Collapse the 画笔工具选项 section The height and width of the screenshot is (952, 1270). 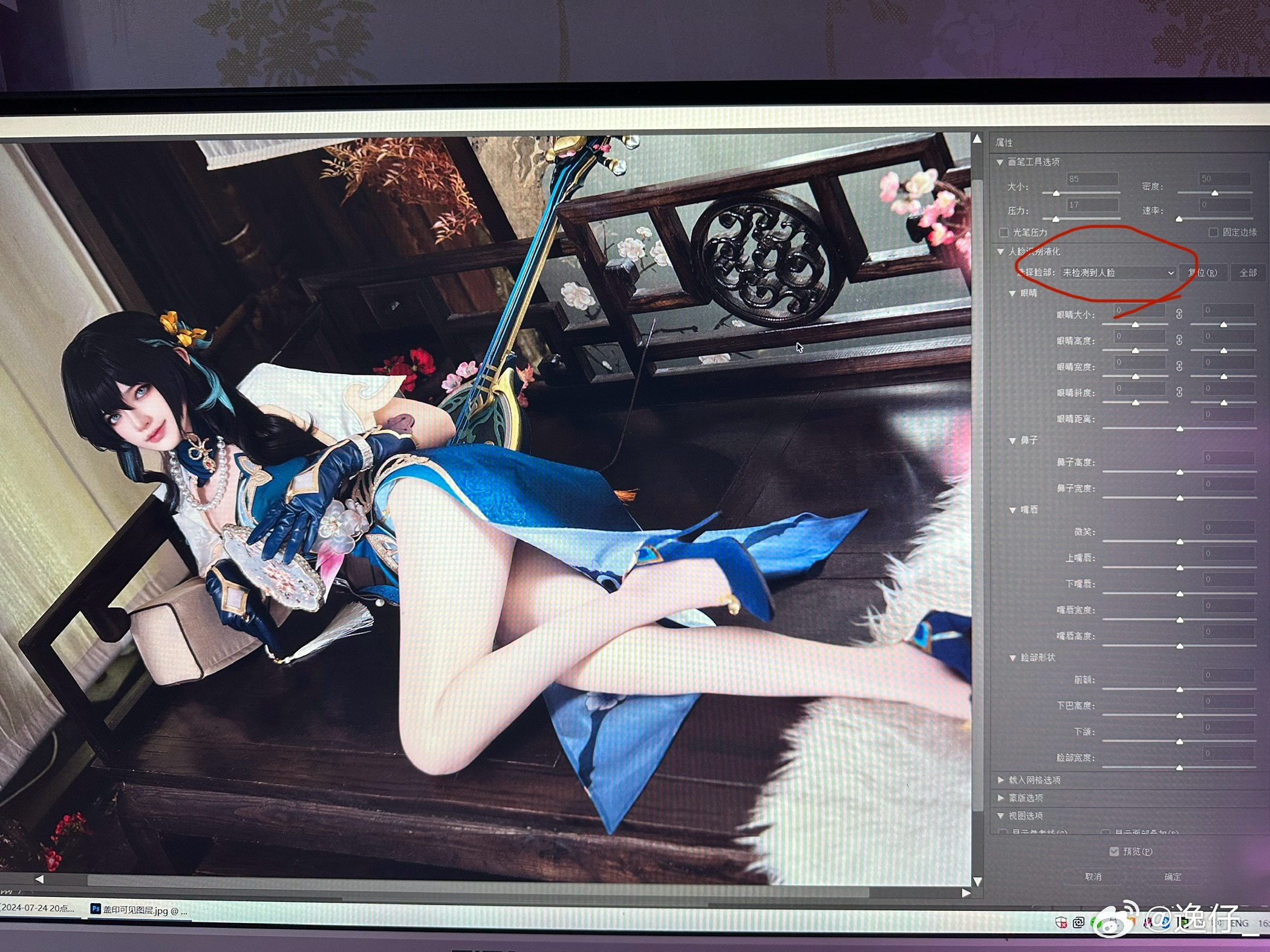click(1000, 162)
